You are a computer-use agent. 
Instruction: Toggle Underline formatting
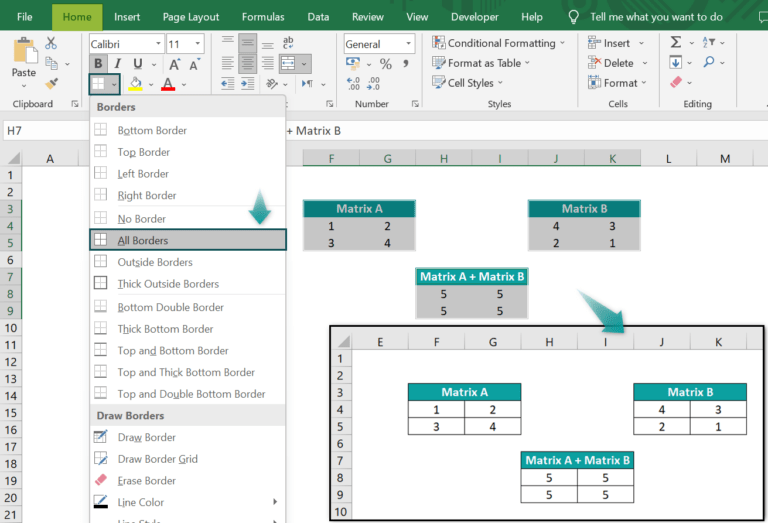[138, 64]
